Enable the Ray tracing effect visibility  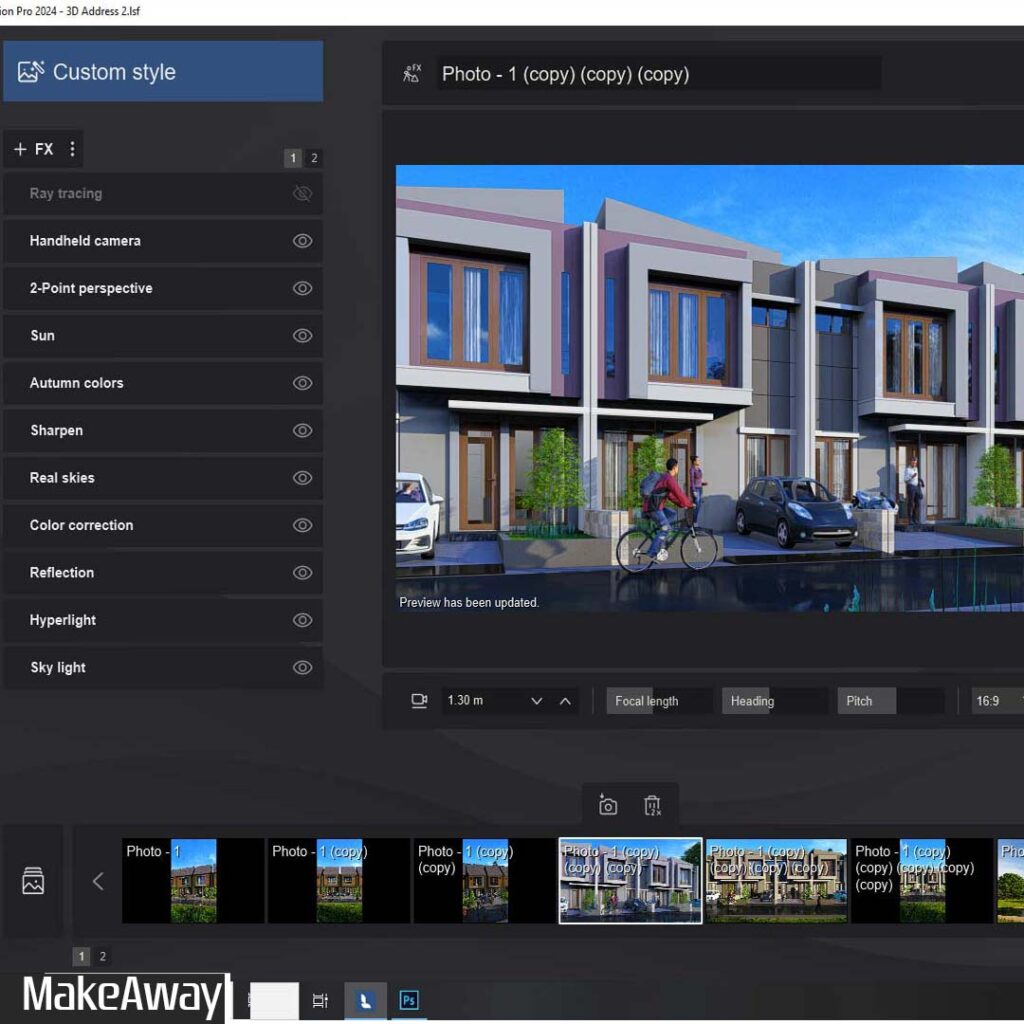(302, 194)
